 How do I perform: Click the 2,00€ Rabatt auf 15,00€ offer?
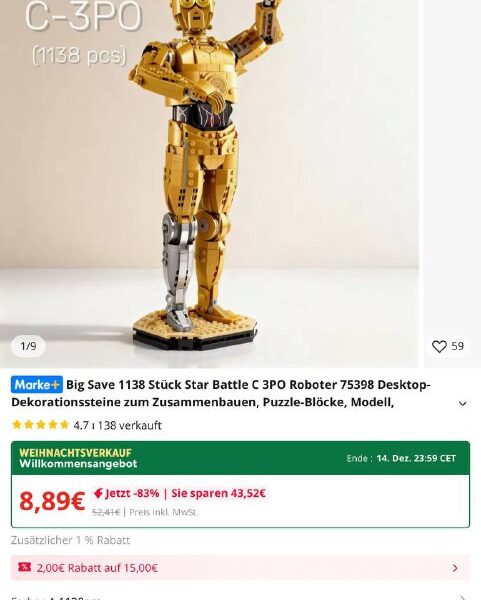coord(97,568)
